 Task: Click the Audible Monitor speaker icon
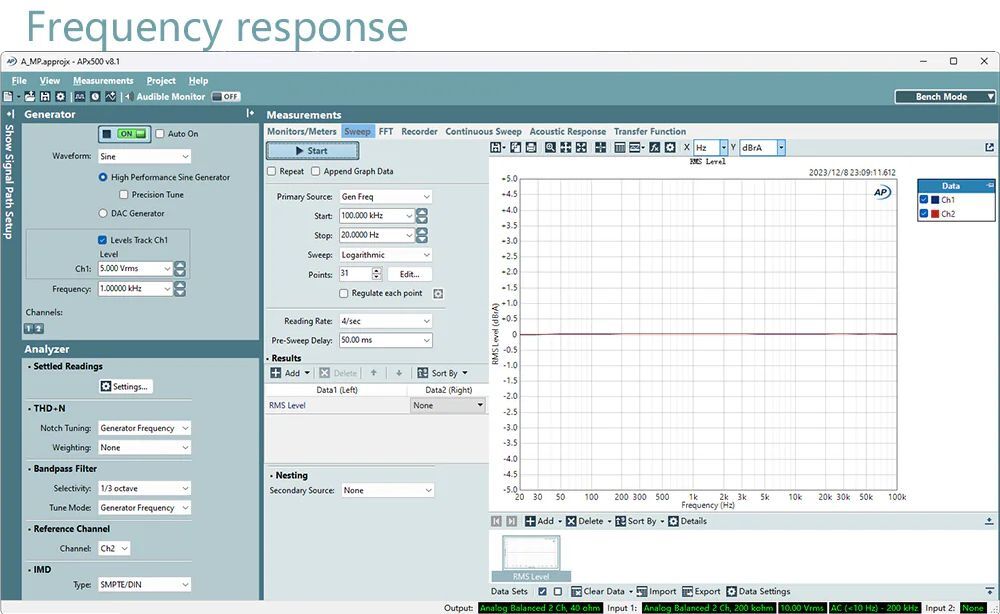click(129, 96)
